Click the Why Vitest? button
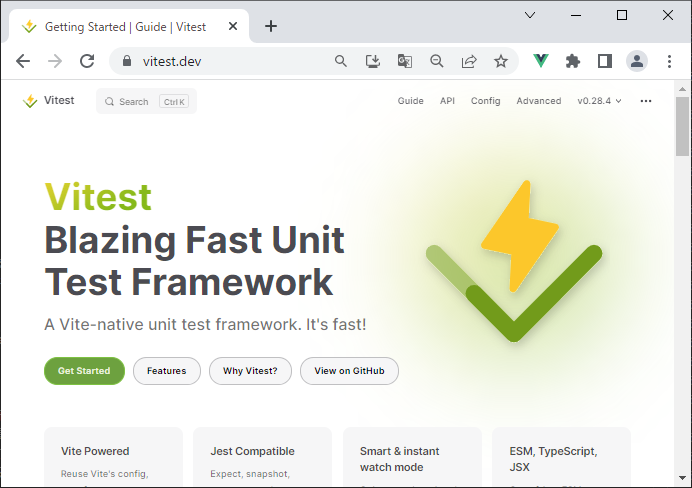692x488 pixels. (x=250, y=371)
